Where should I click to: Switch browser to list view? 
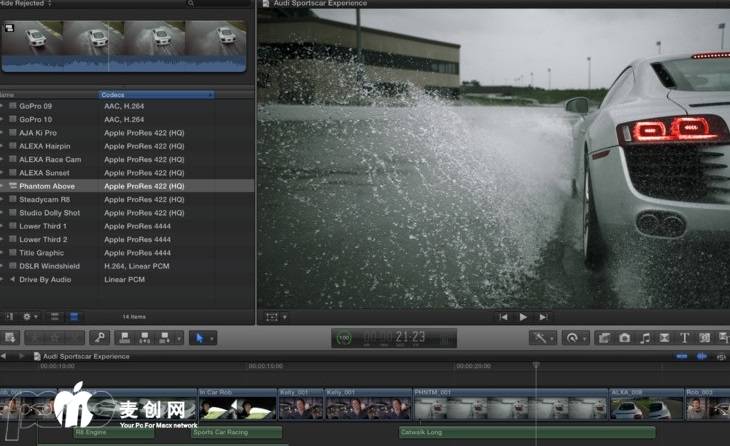73,316
